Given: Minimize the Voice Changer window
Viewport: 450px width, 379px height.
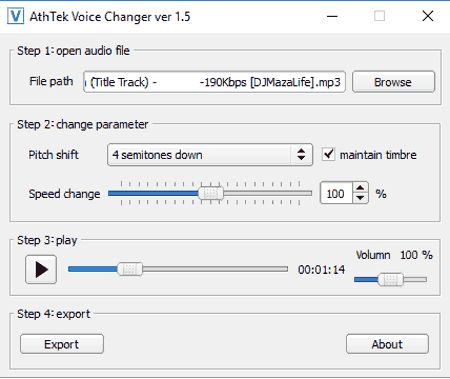Looking at the screenshot, I should (x=332, y=16).
